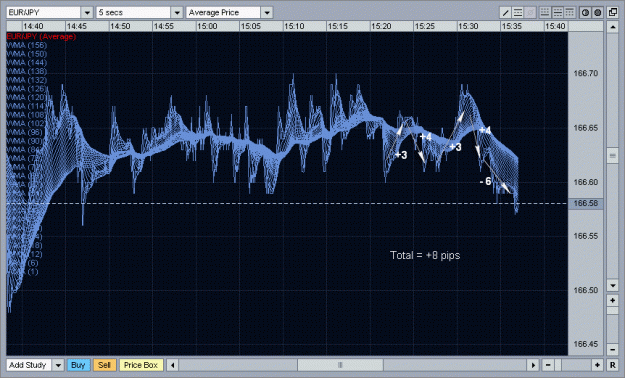Click horizontal scrollbar right arrow
625x378 pixels.
click(533, 365)
